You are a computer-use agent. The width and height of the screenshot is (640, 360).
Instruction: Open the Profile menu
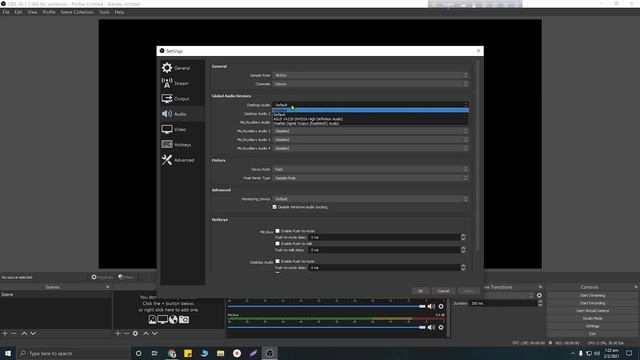click(49, 12)
